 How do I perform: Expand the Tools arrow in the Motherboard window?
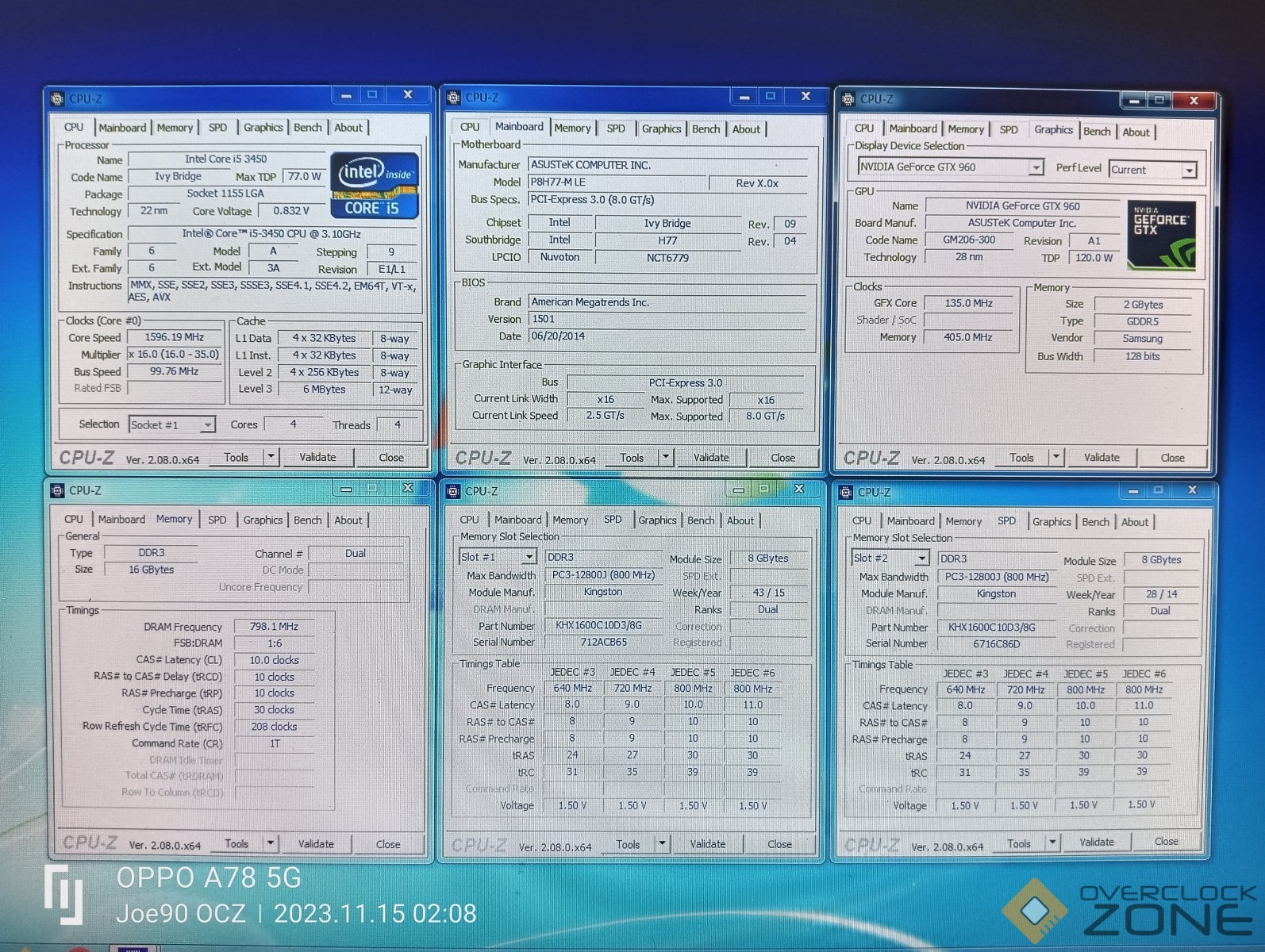click(666, 457)
